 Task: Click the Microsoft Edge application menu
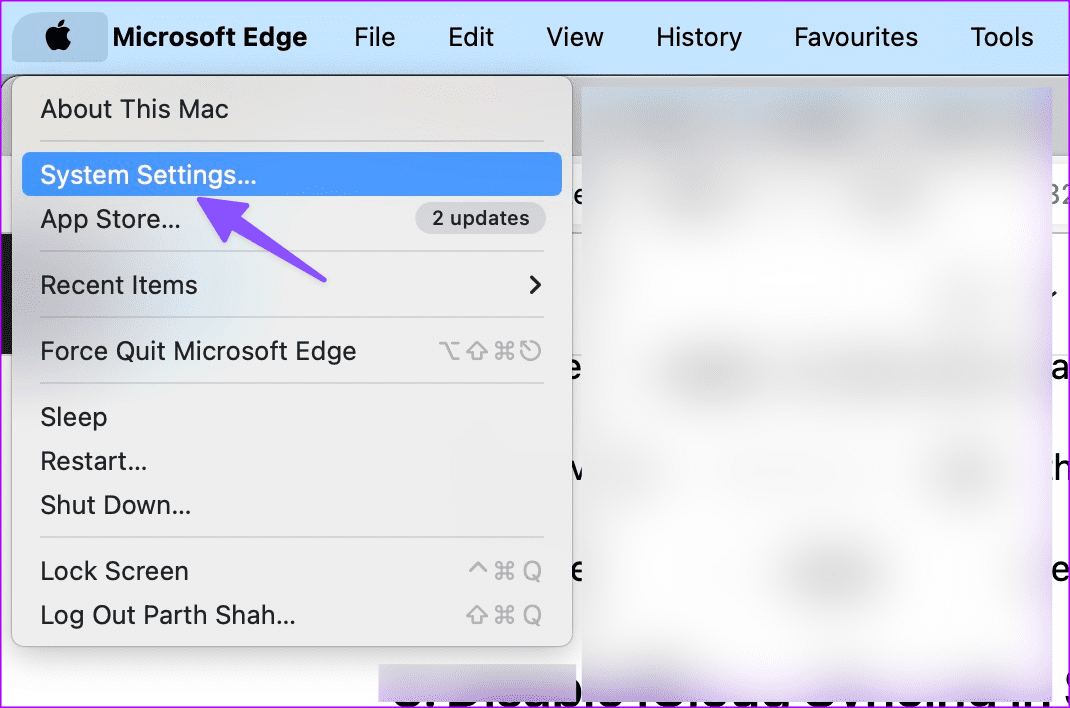[x=210, y=37]
